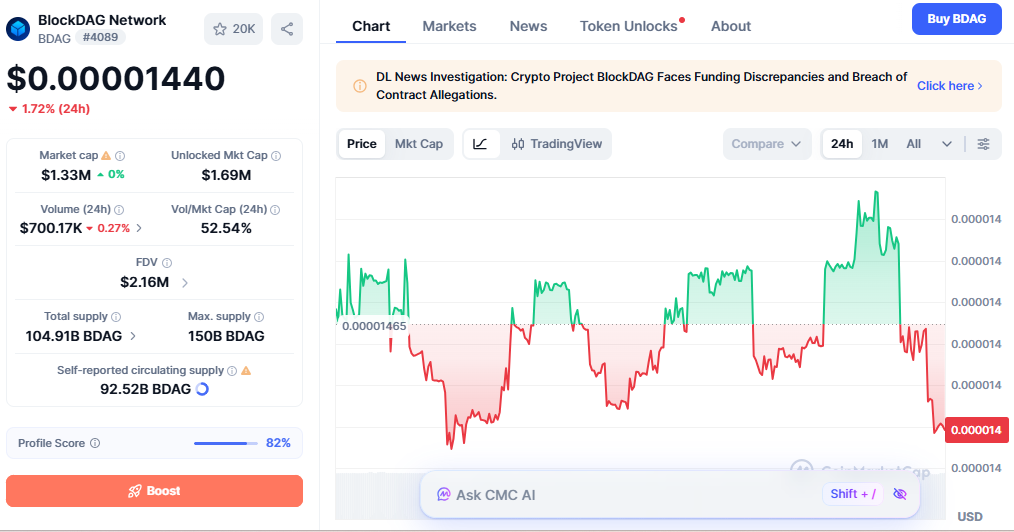Select the All time range
This screenshot has width=1014, height=532.
click(913, 144)
